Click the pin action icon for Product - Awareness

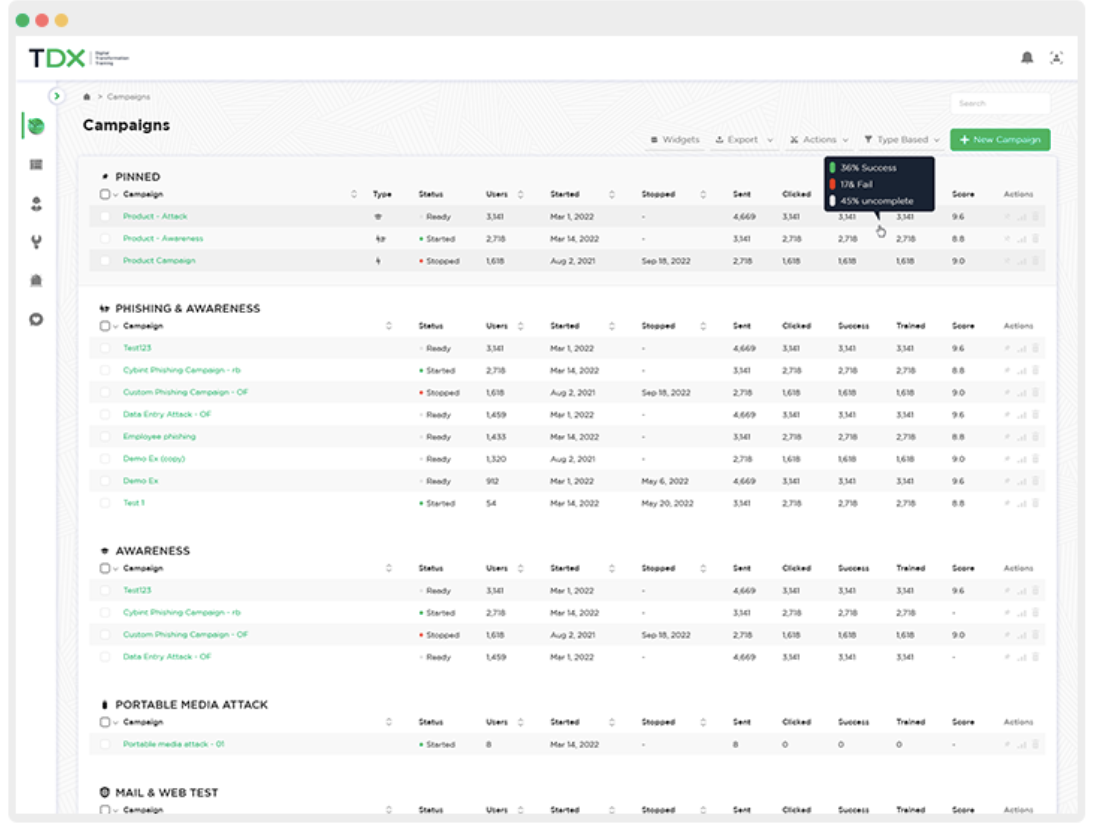pos(1007,239)
